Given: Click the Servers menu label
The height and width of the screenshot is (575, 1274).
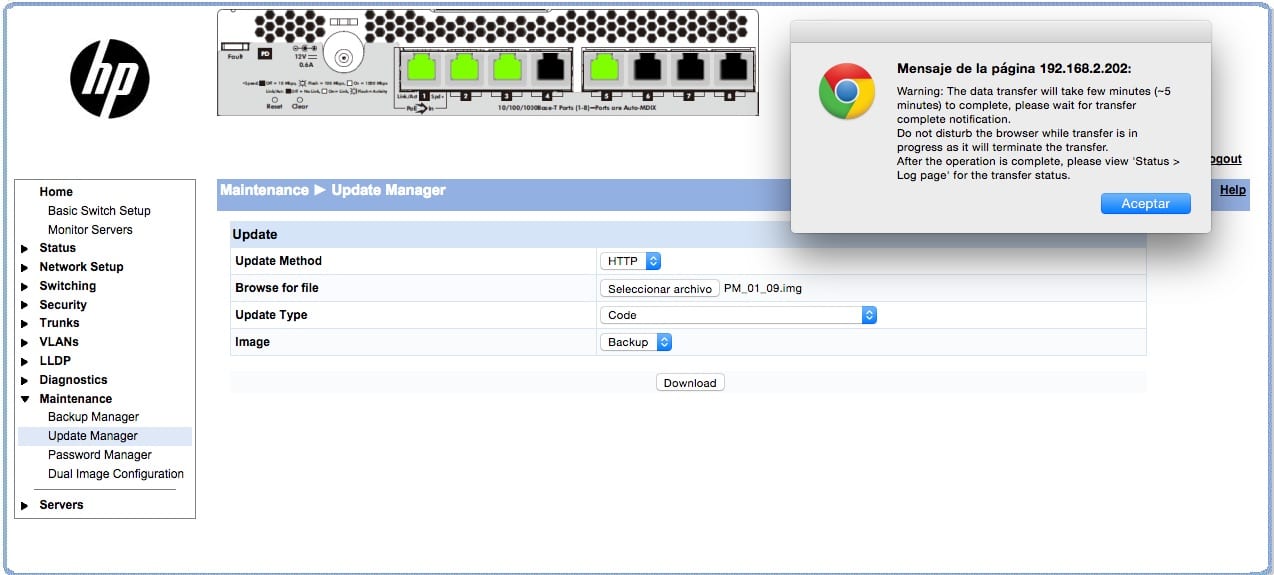Looking at the screenshot, I should click(x=61, y=505).
